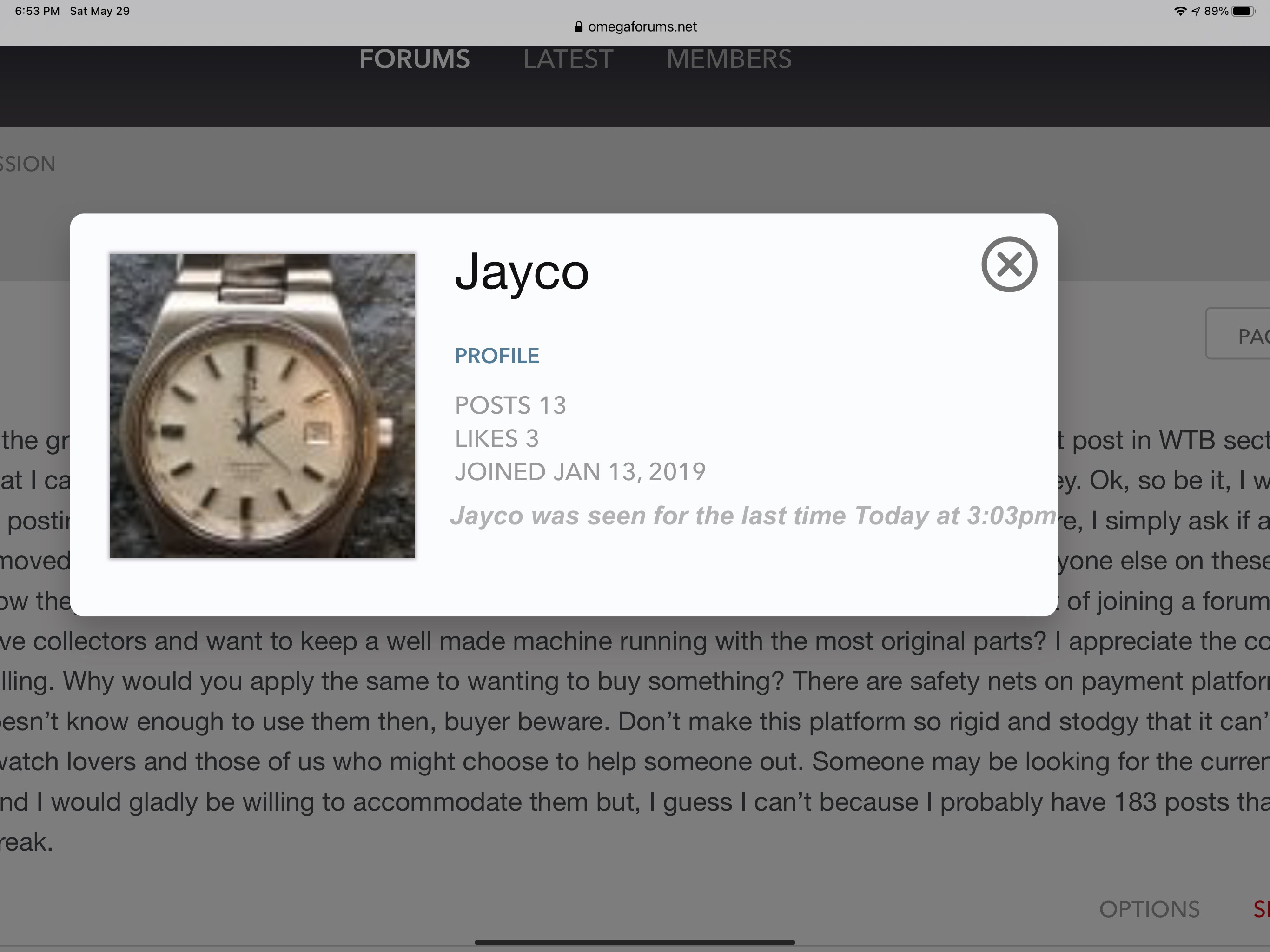Click the watch avatar image
This screenshot has height=952, width=1270.
(x=262, y=405)
